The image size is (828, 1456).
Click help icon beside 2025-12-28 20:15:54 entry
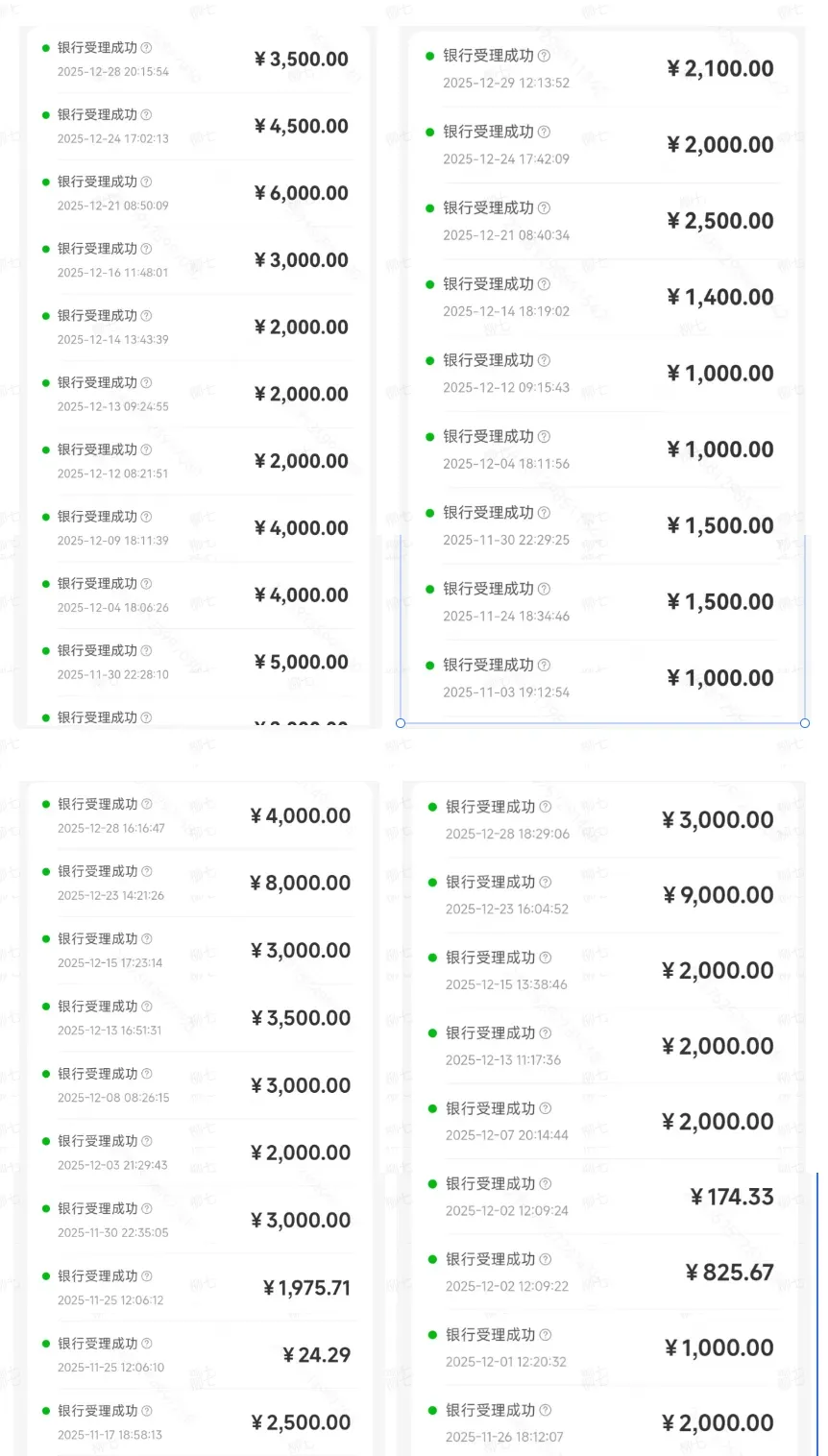(146, 47)
